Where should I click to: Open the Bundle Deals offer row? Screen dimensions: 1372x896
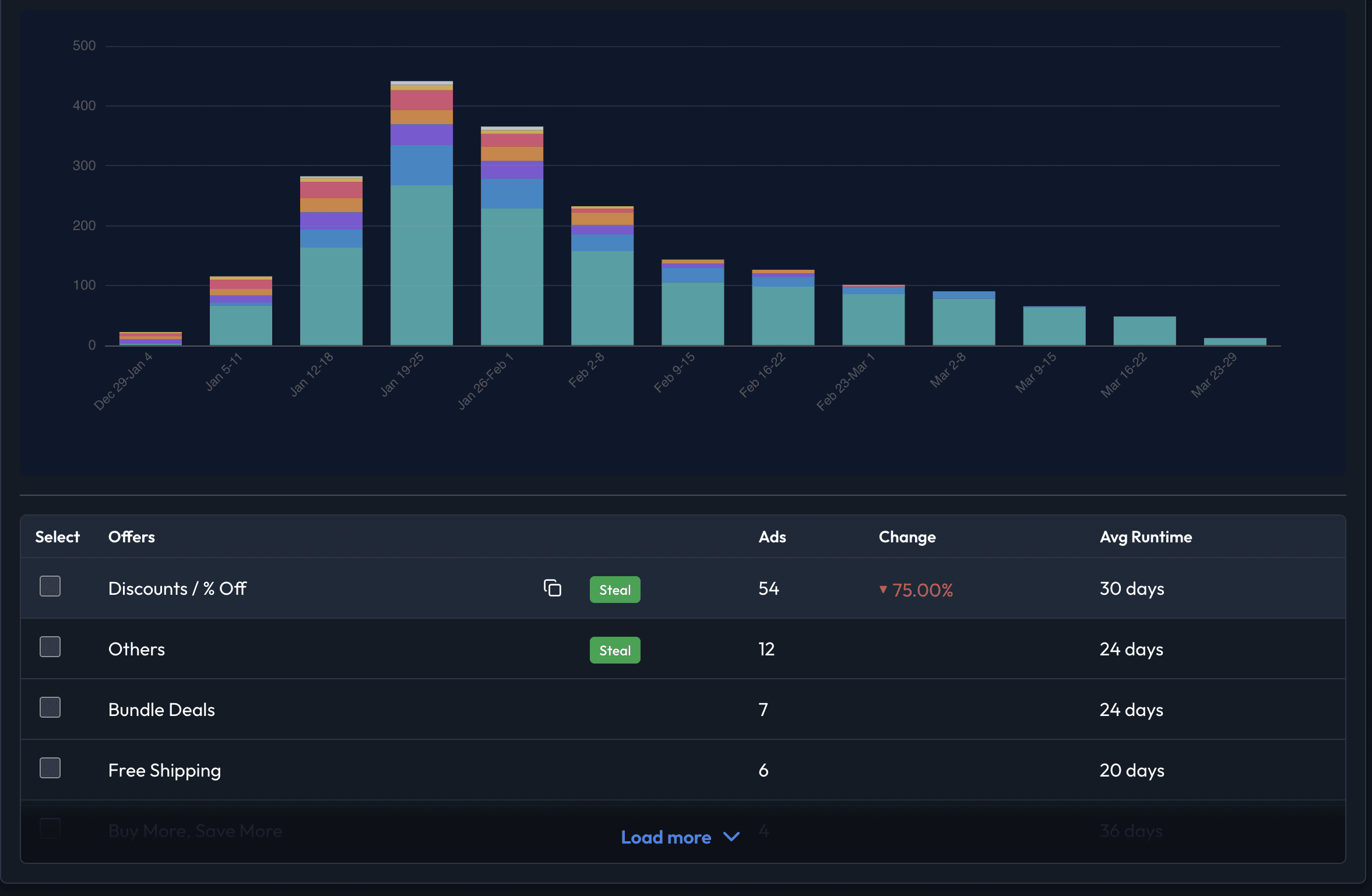pos(161,710)
